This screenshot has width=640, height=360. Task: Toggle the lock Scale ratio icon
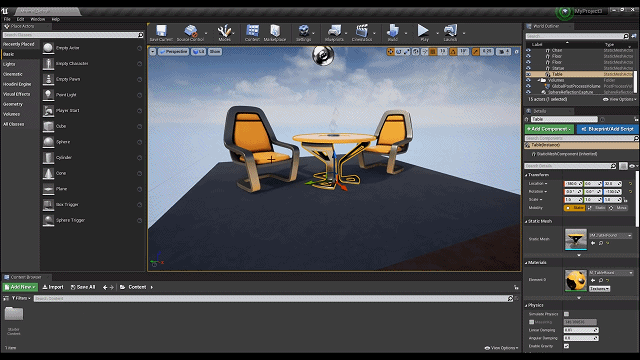pyautogui.click(x=625, y=200)
